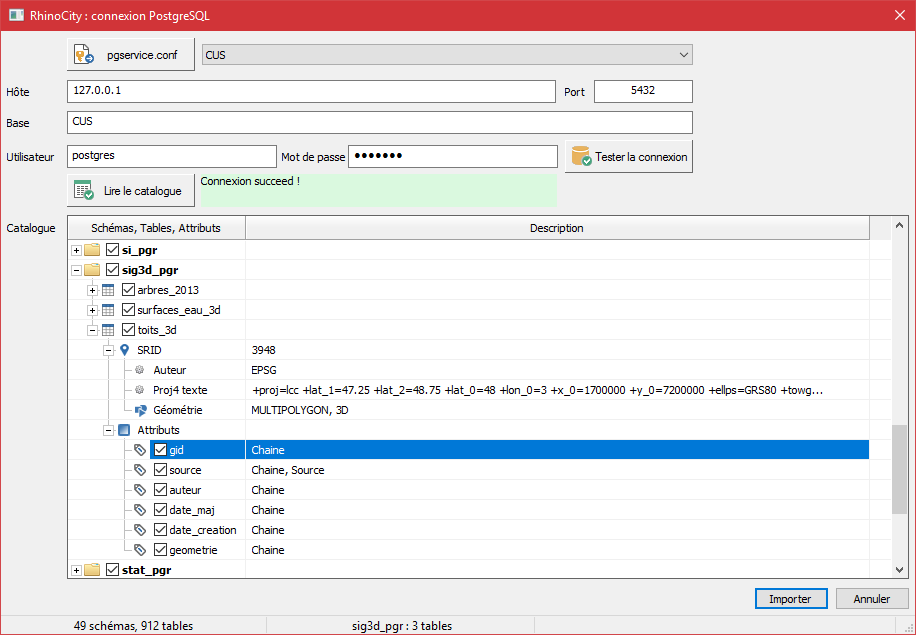Click Tester la connexion button
This screenshot has height=635, width=916.
point(629,157)
